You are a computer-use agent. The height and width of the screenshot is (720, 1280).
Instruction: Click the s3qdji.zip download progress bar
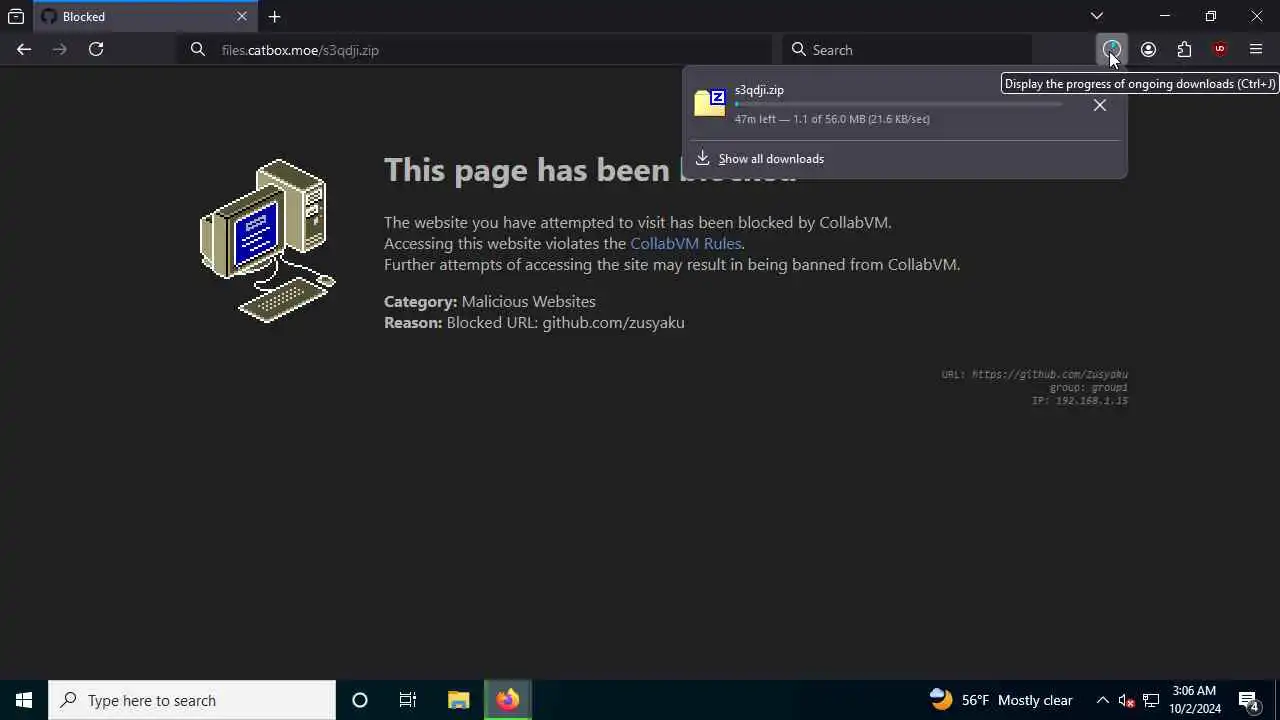(x=898, y=104)
